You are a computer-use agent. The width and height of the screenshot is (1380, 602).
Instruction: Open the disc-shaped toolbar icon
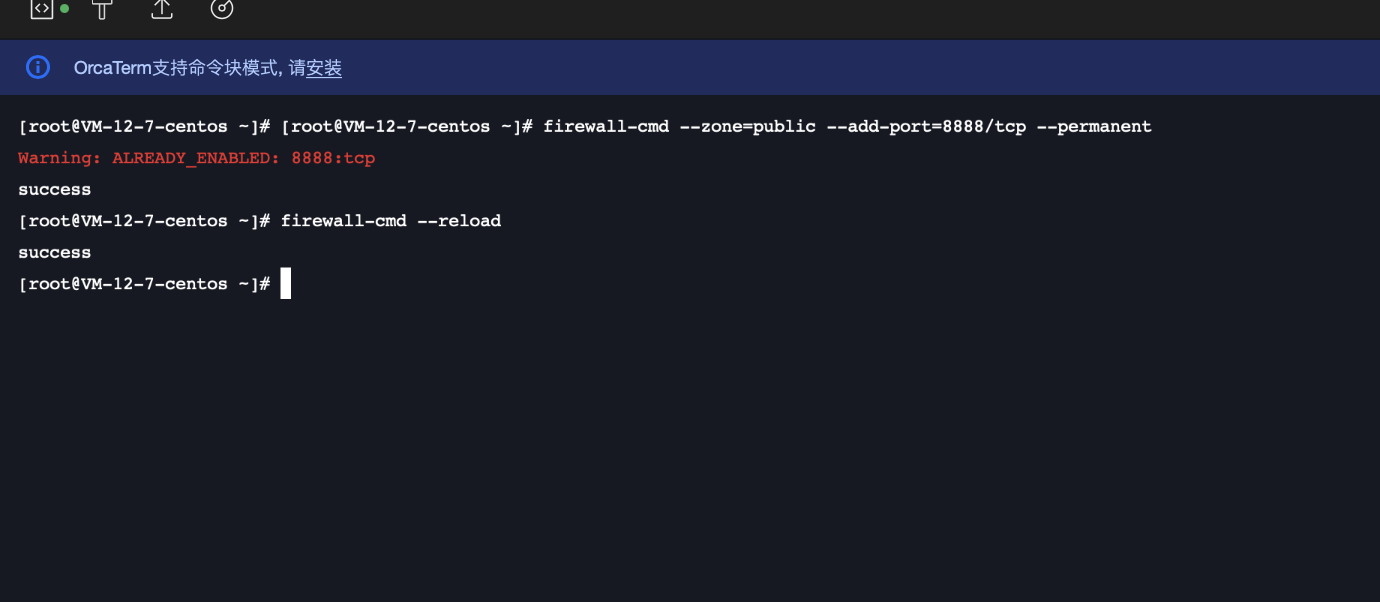tap(222, 9)
